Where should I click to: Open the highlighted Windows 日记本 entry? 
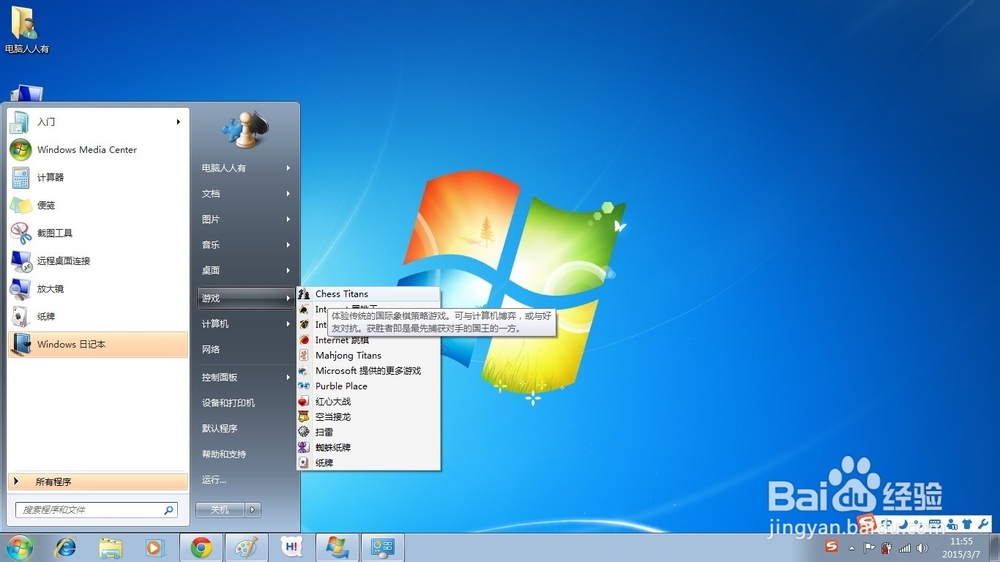[x=98, y=344]
